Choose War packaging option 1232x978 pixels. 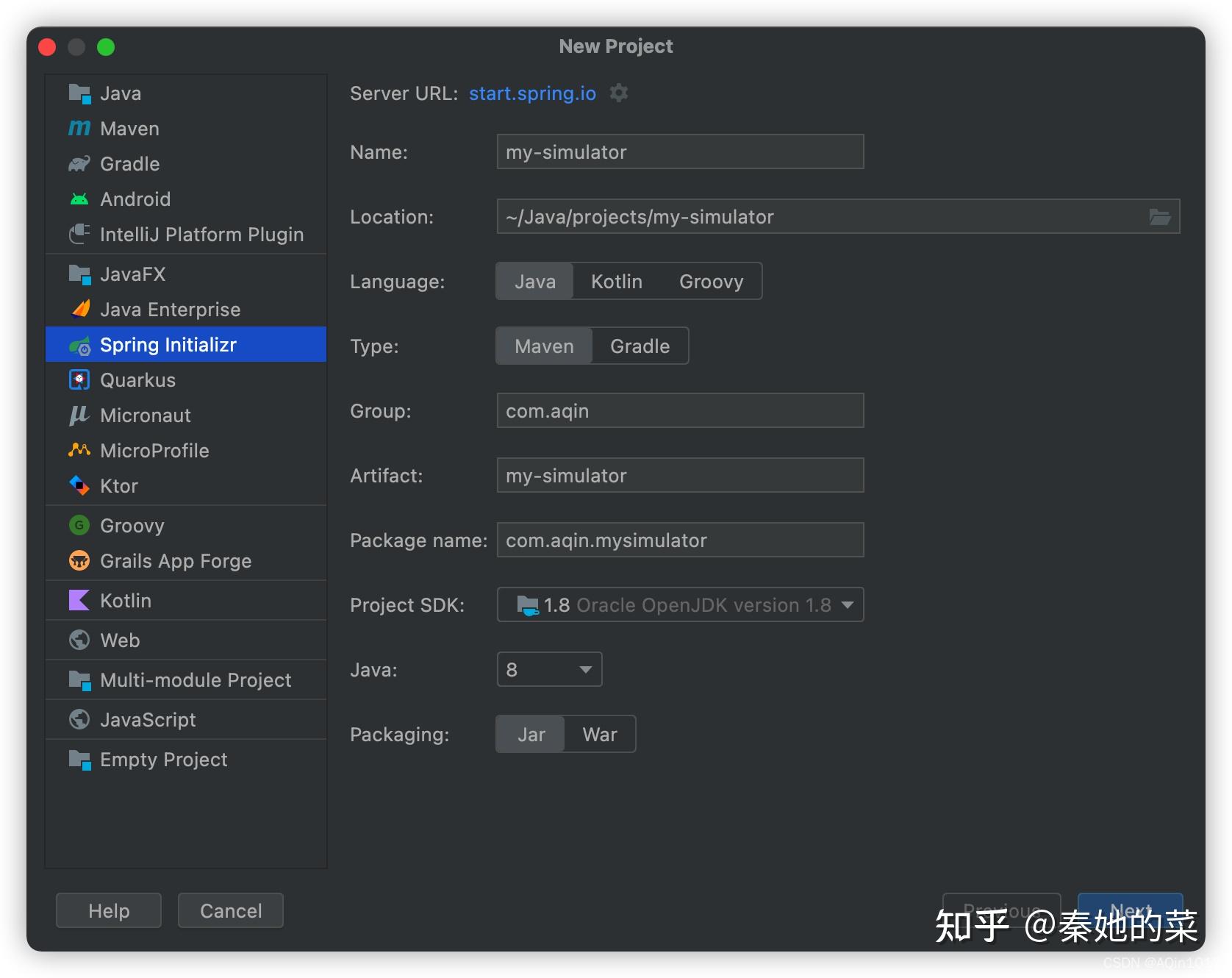point(600,735)
